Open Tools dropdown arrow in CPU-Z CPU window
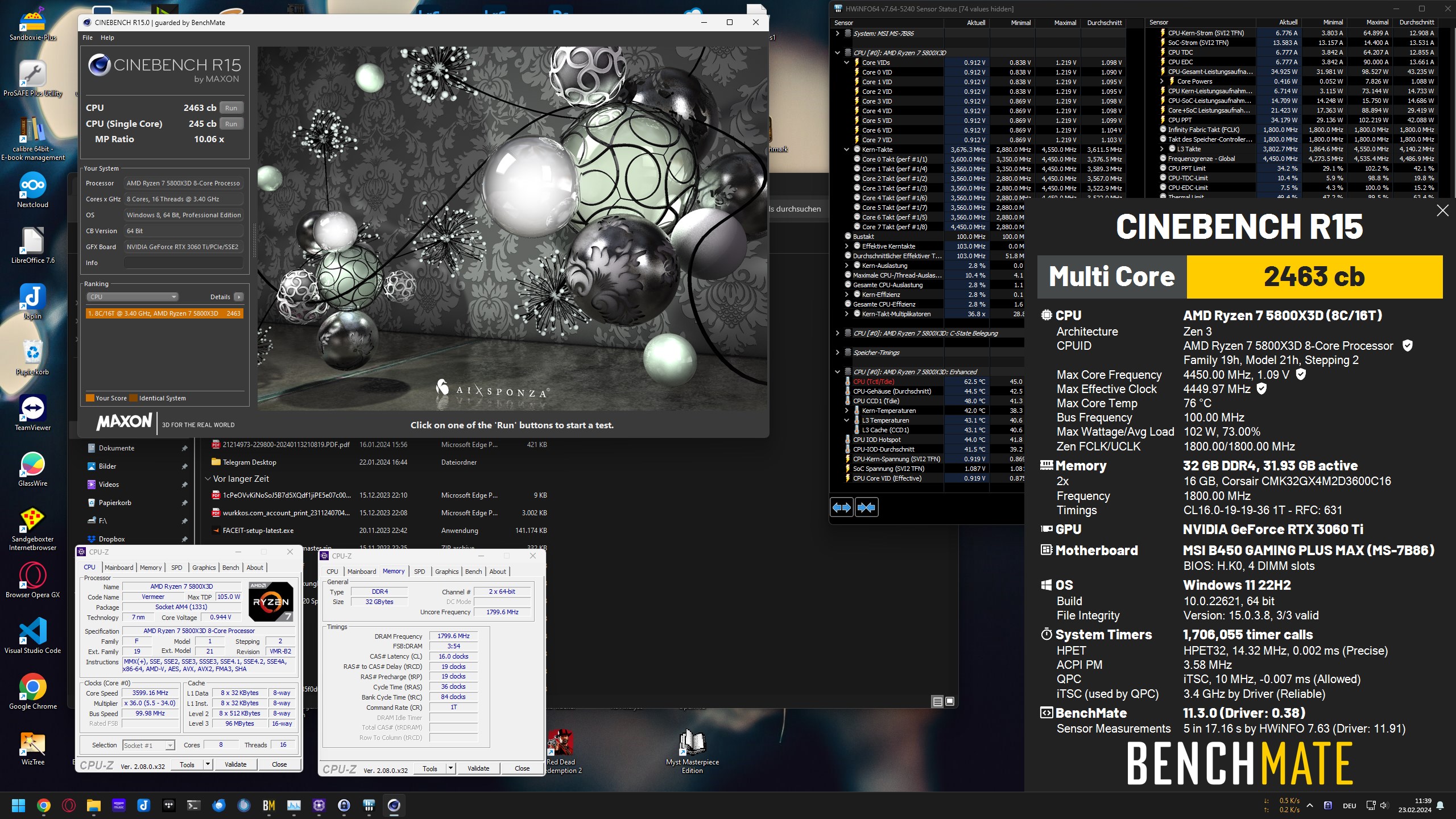 click(x=208, y=764)
